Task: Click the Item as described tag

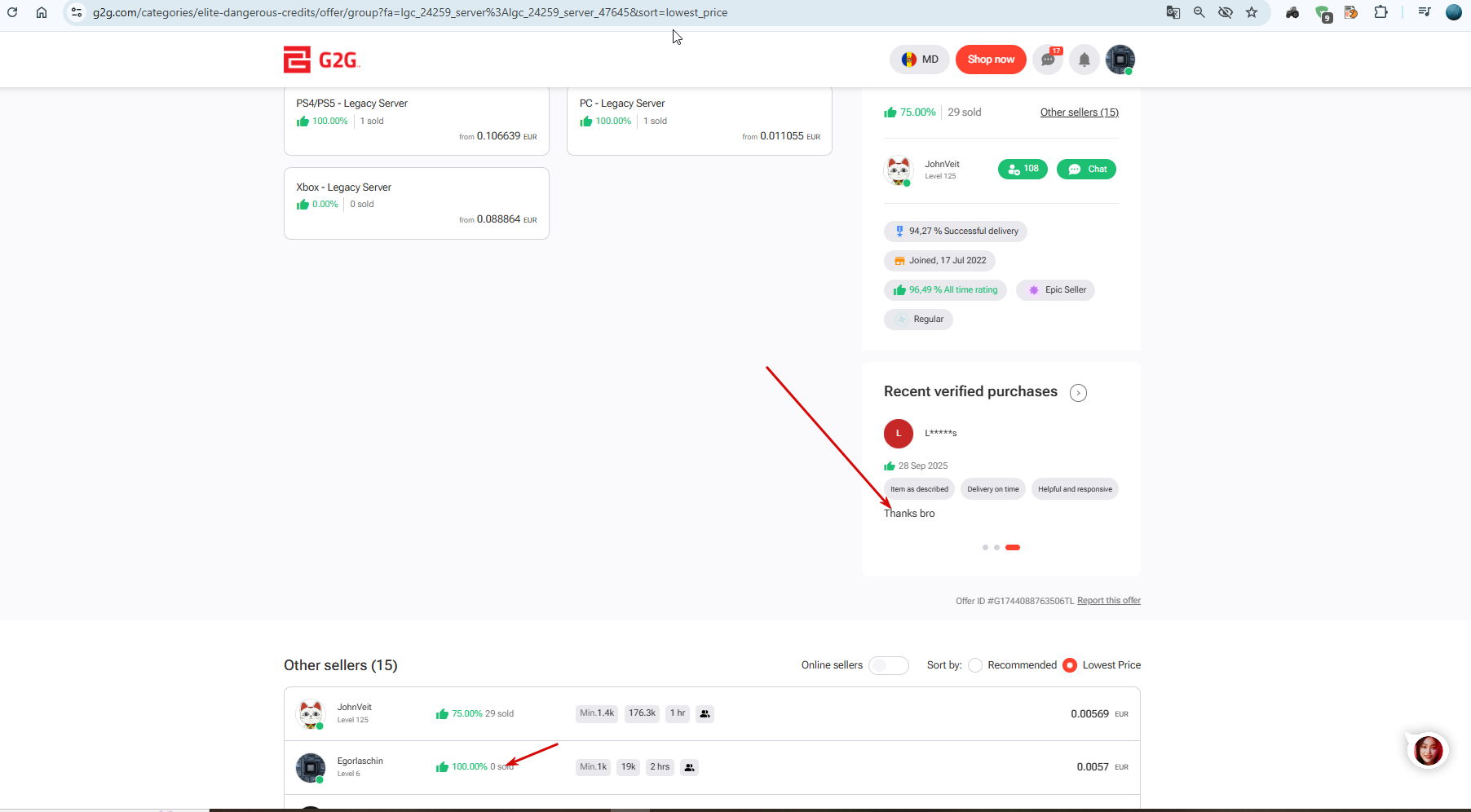Action: pyautogui.click(x=920, y=489)
